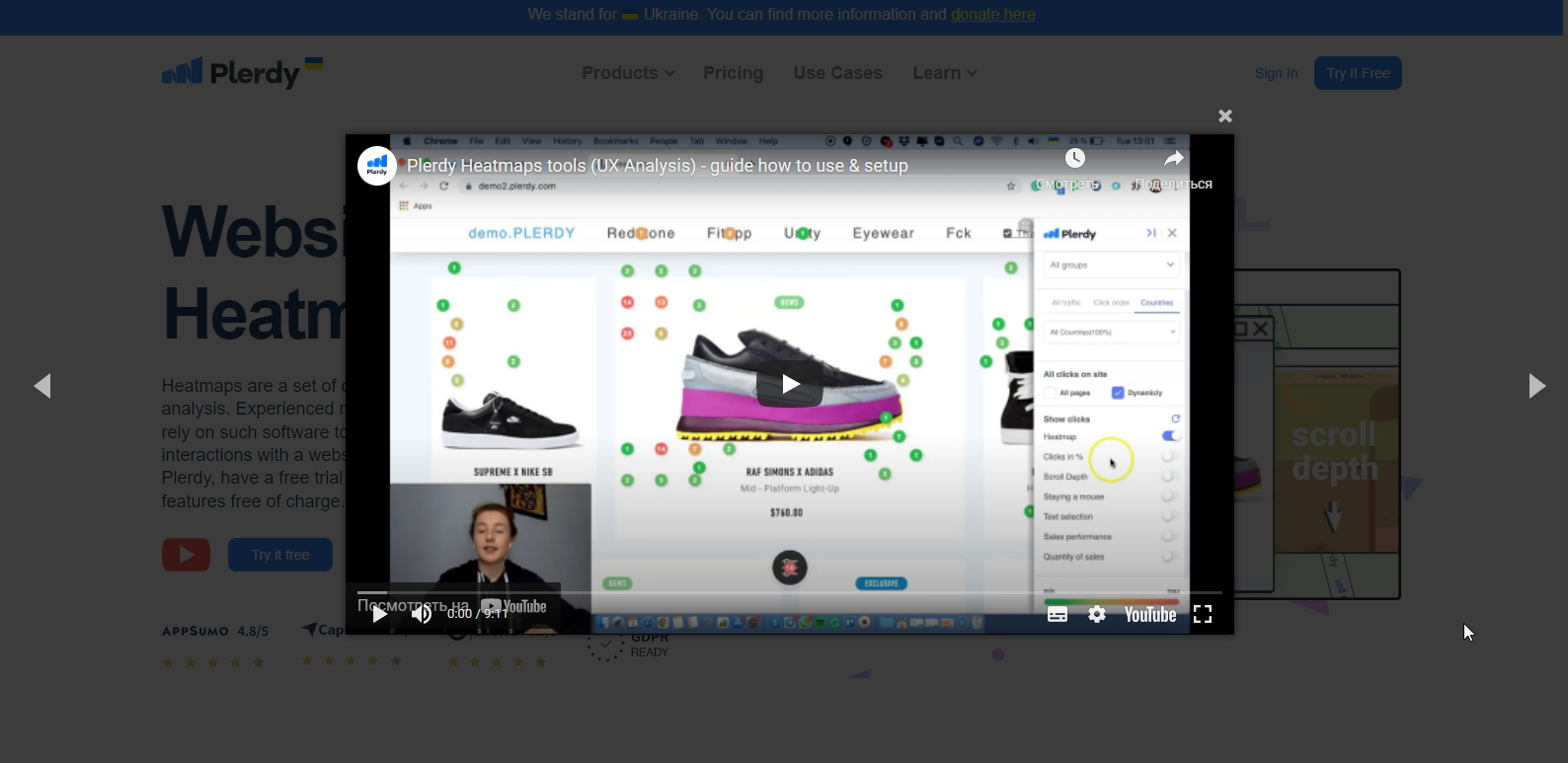
Task: Expand the Learn dropdown menu
Action: click(945, 73)
